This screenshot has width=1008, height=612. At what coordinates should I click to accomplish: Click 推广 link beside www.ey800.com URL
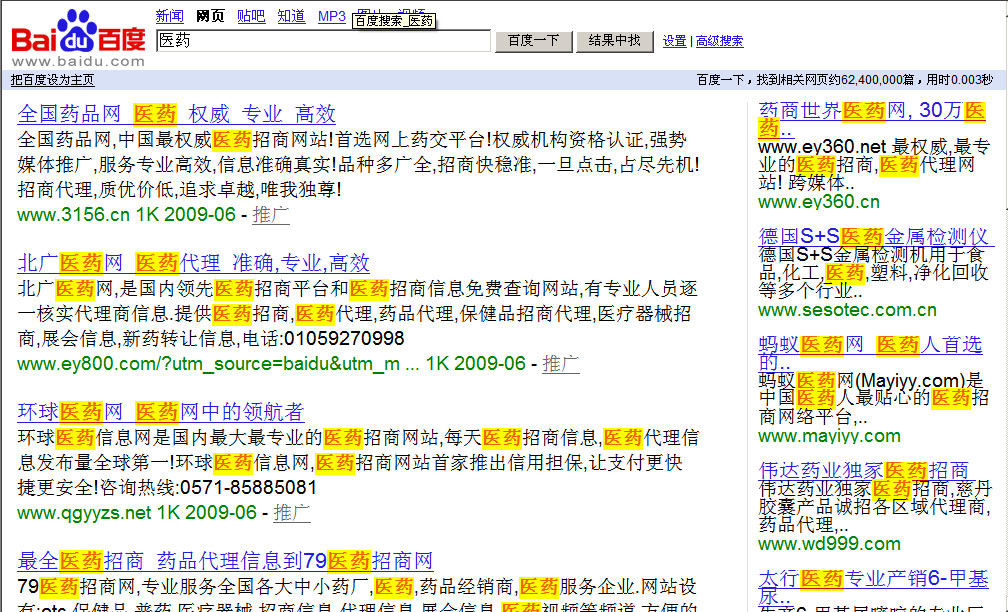coord(561,364)
